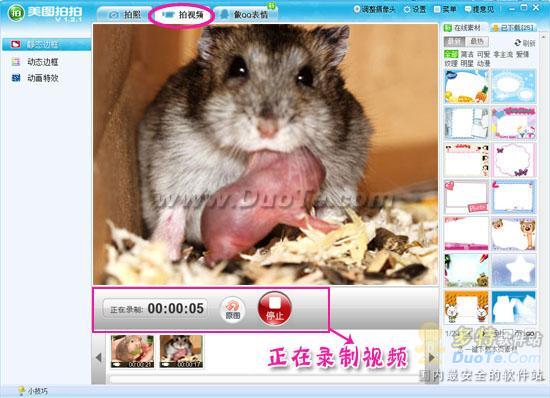Open 调整摄像头 camera adjustment

[x=374, y=9]
